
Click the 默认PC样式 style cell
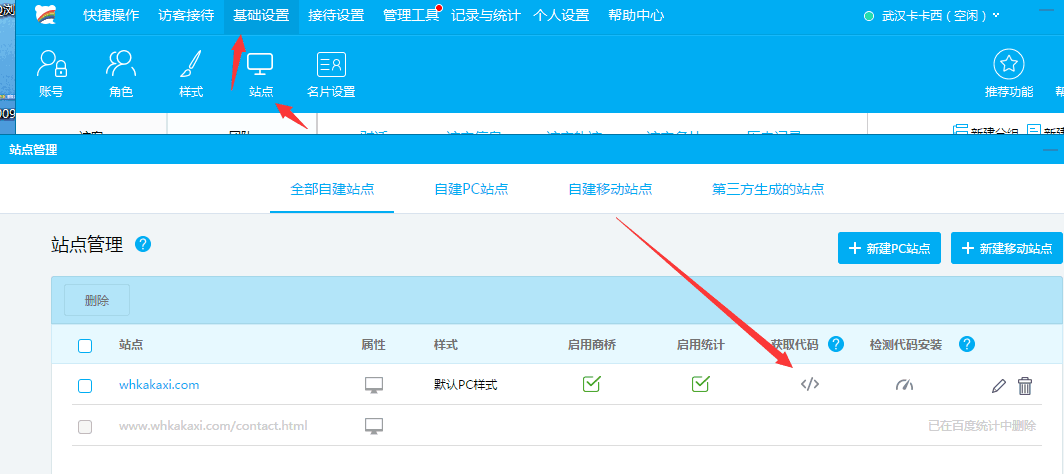pos(466,385)
